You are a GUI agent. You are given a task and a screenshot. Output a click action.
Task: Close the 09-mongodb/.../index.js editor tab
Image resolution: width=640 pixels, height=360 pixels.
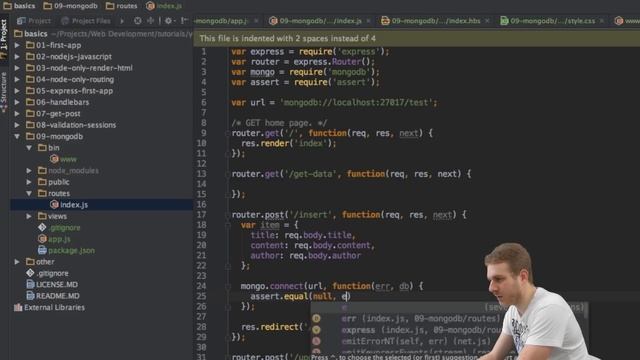pos(369,20)
